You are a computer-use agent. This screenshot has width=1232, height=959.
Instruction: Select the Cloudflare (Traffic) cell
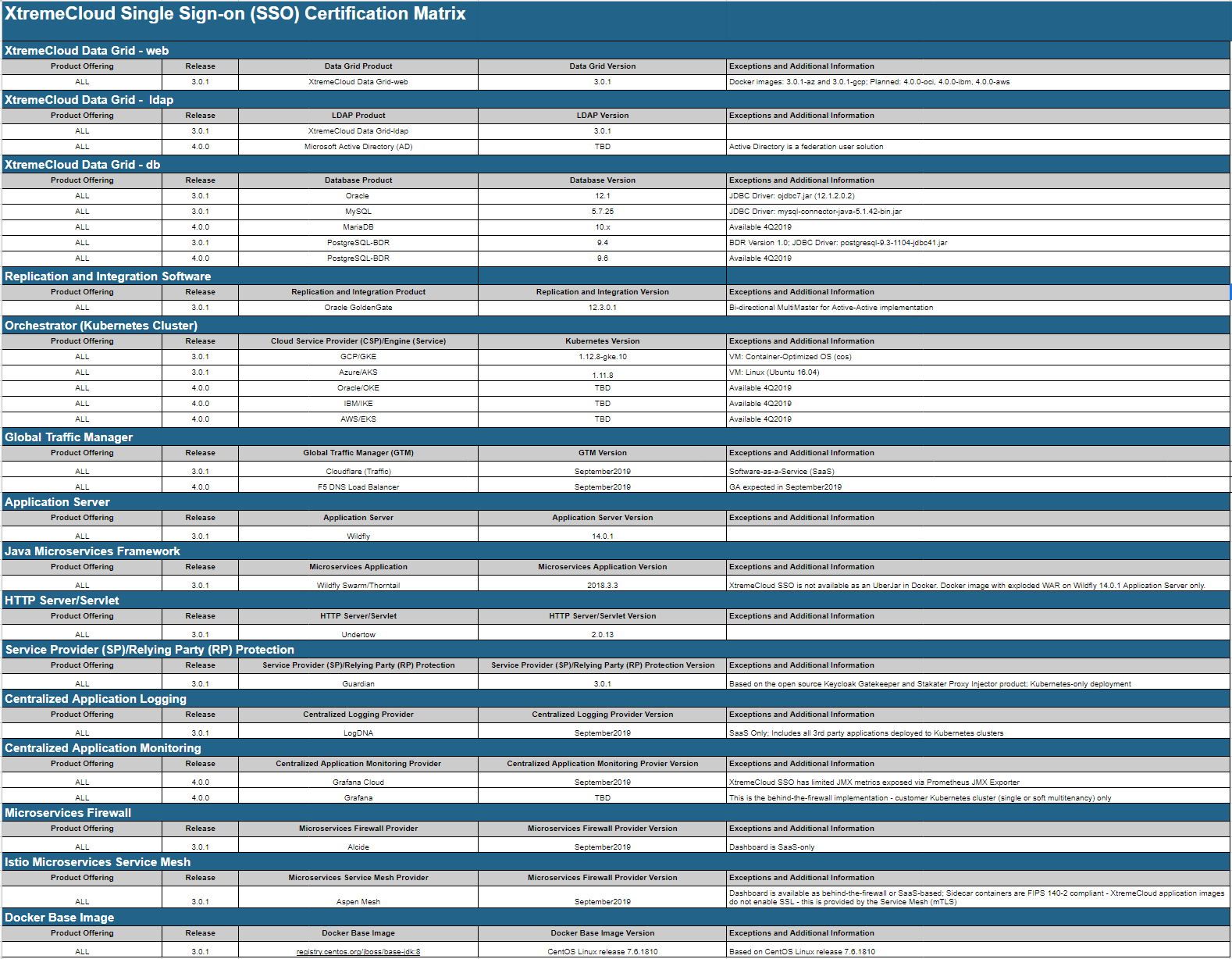[358, 472]
